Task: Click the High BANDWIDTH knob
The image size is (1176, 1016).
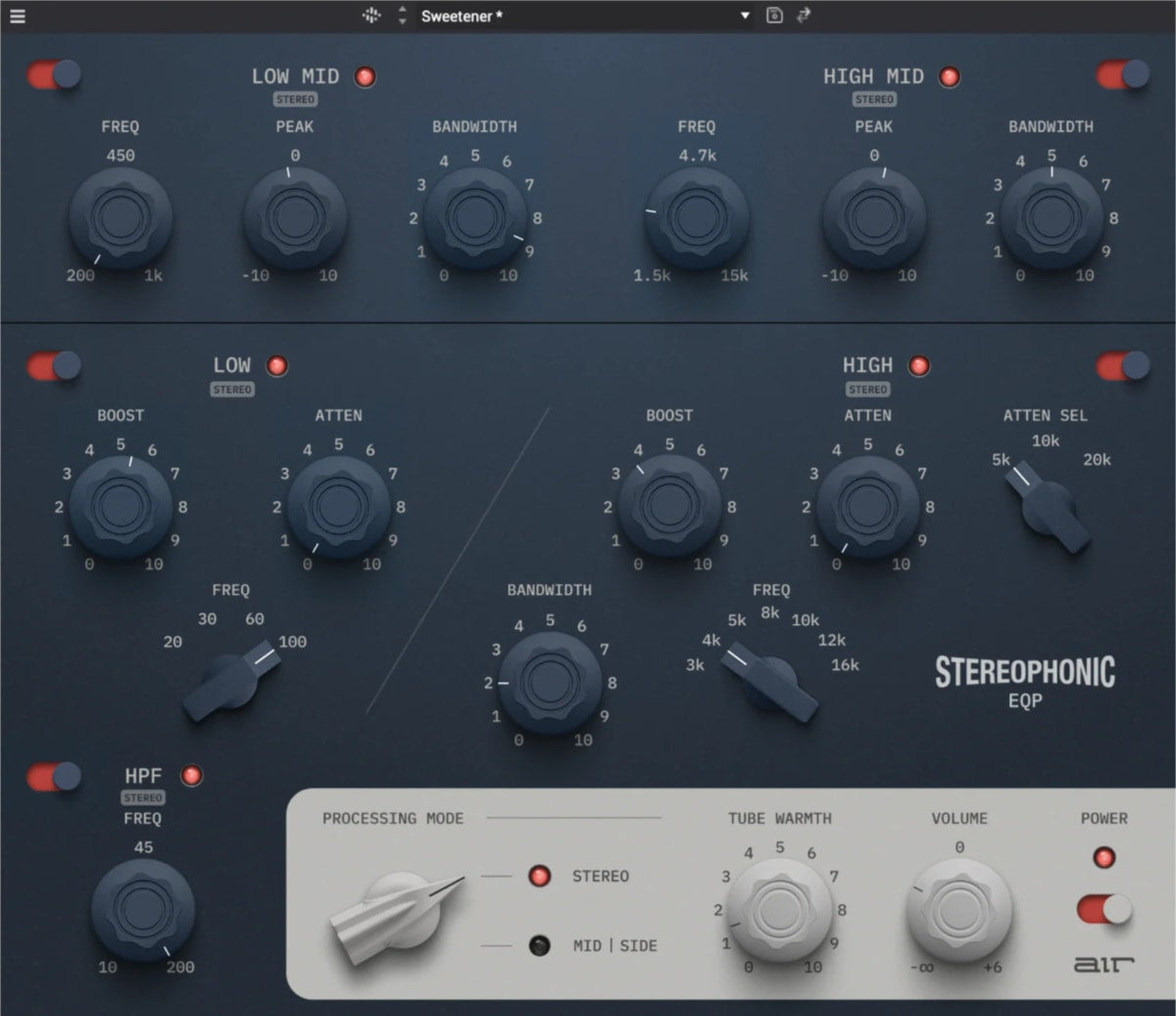Action: click(550, 682)
